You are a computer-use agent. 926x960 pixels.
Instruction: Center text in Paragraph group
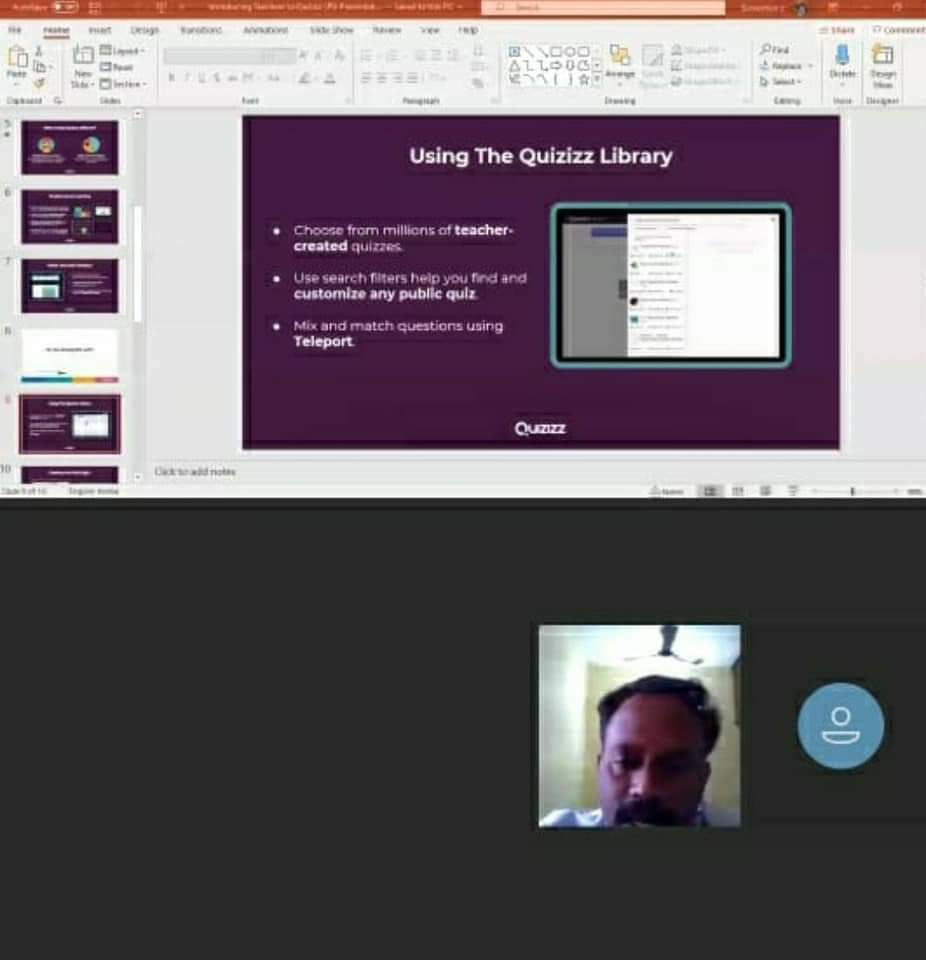tap(382, 78)
